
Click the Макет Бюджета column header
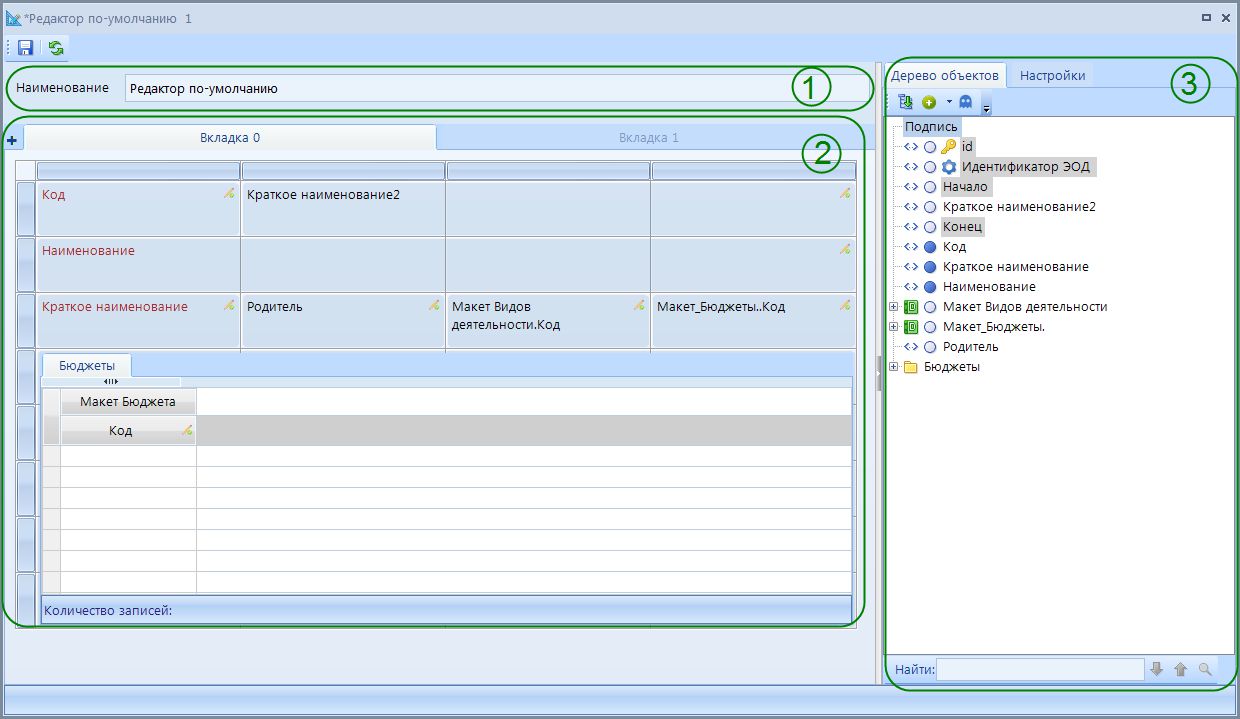coord(128,402)
